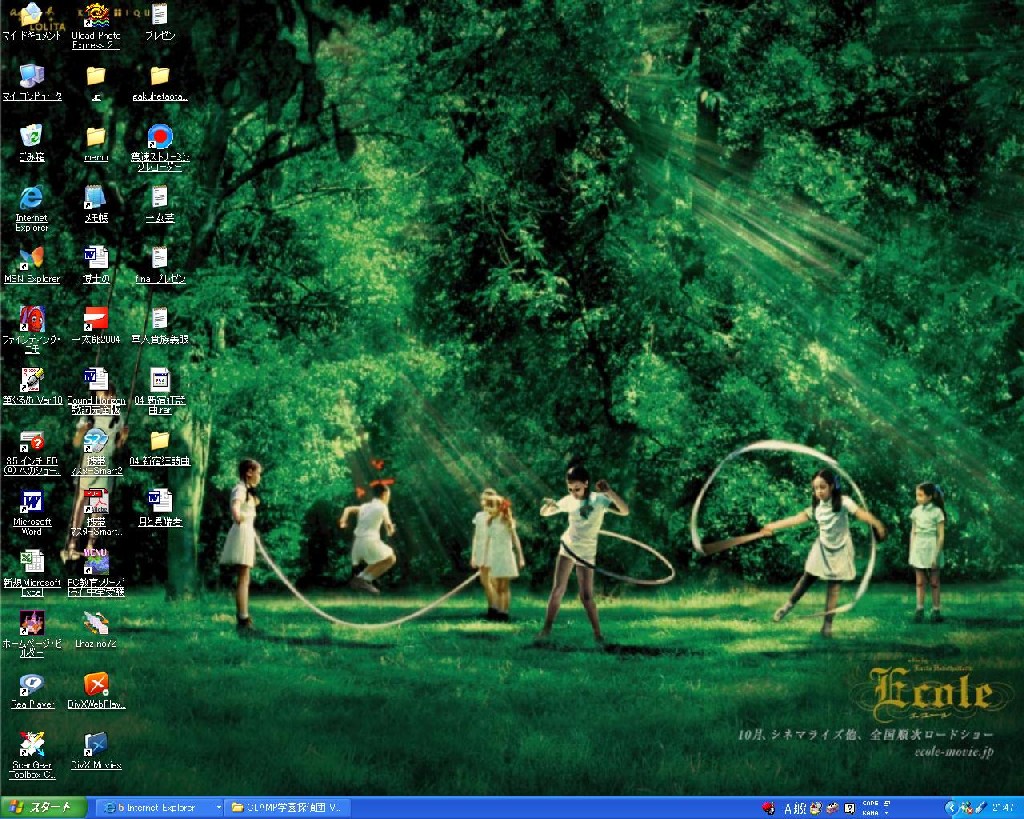The height and width of the screenshot is (819, 1024).
Task: Launch the Finding Nemo game icon
Action: click(31, 330)
